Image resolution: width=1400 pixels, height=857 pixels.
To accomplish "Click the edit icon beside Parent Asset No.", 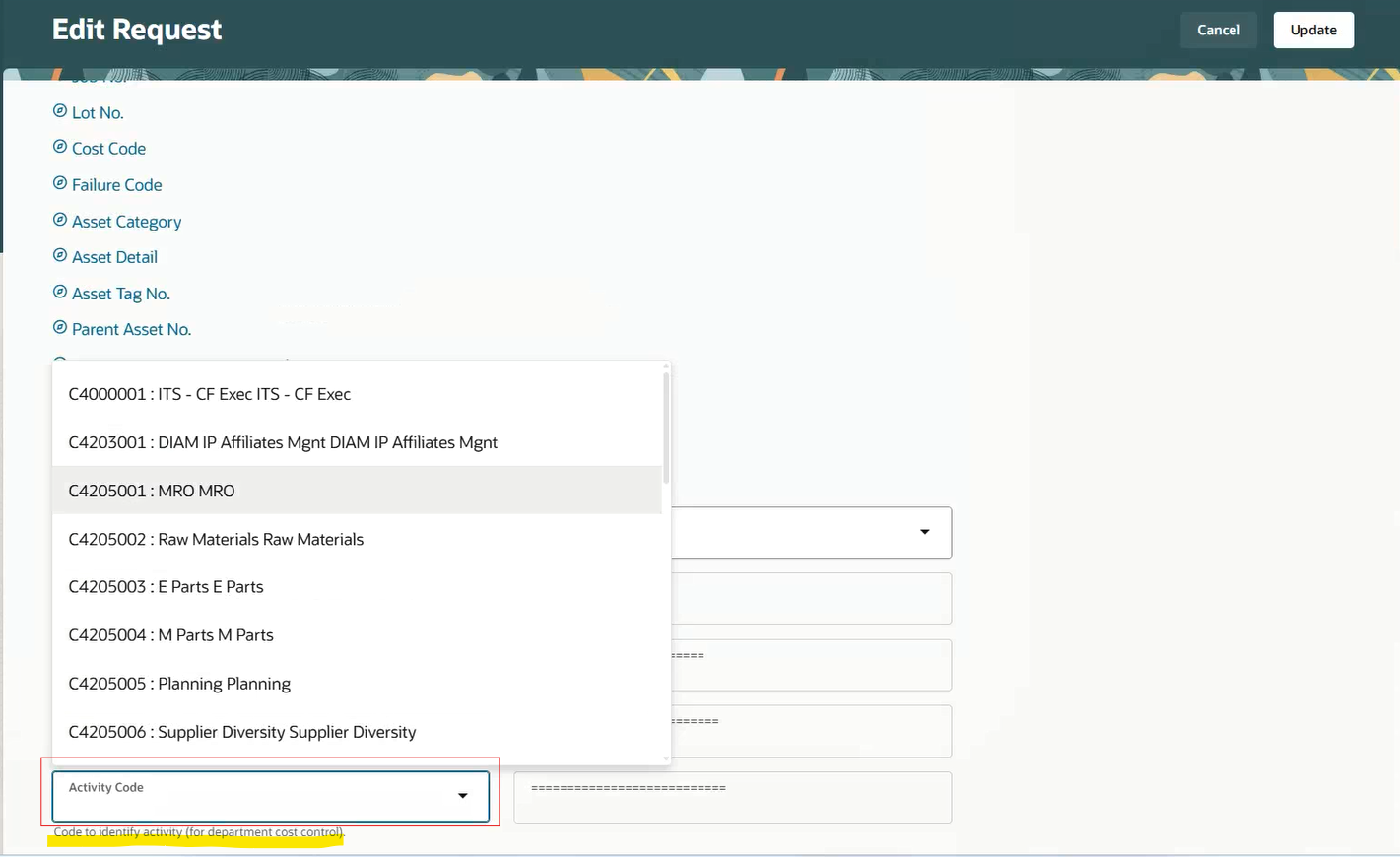I will click(59, 328).
